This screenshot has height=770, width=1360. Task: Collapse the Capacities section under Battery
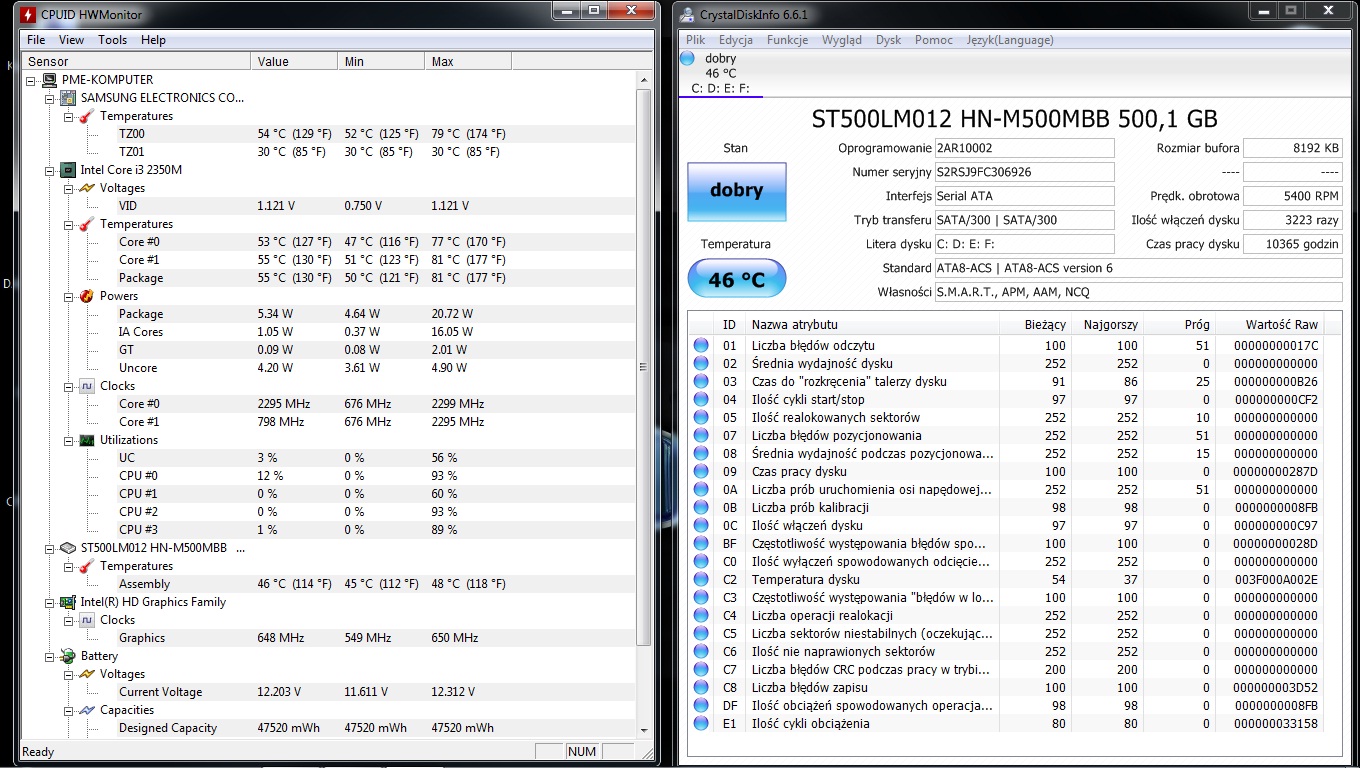[68, 710]
